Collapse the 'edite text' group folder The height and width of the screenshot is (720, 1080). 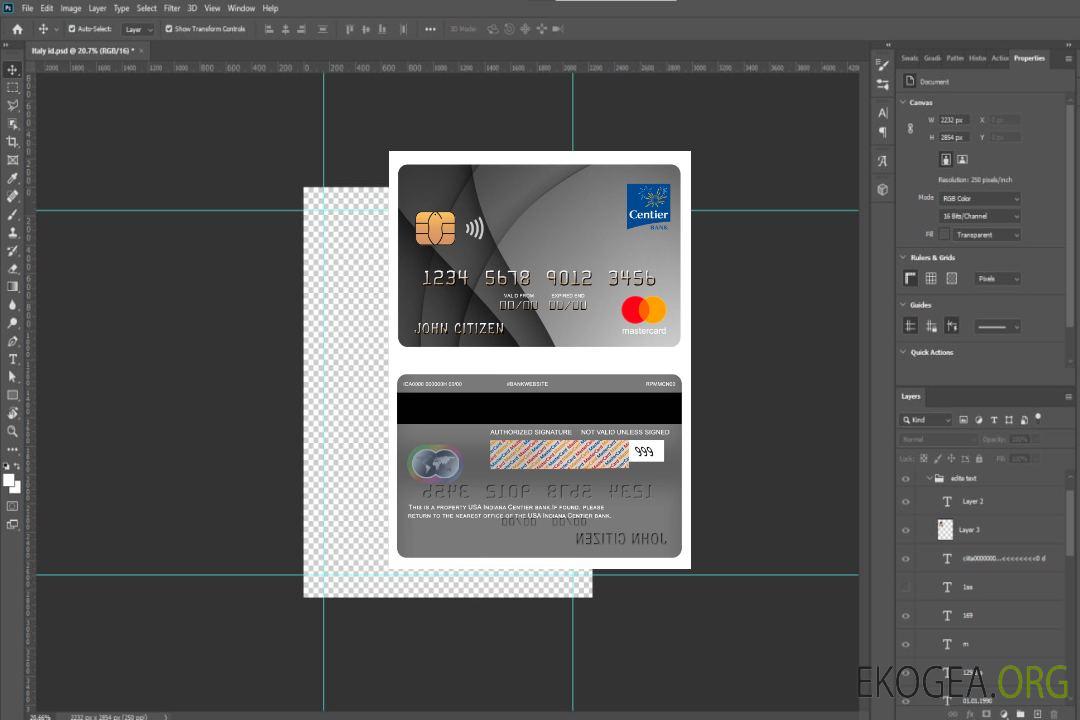click(929, 478)
